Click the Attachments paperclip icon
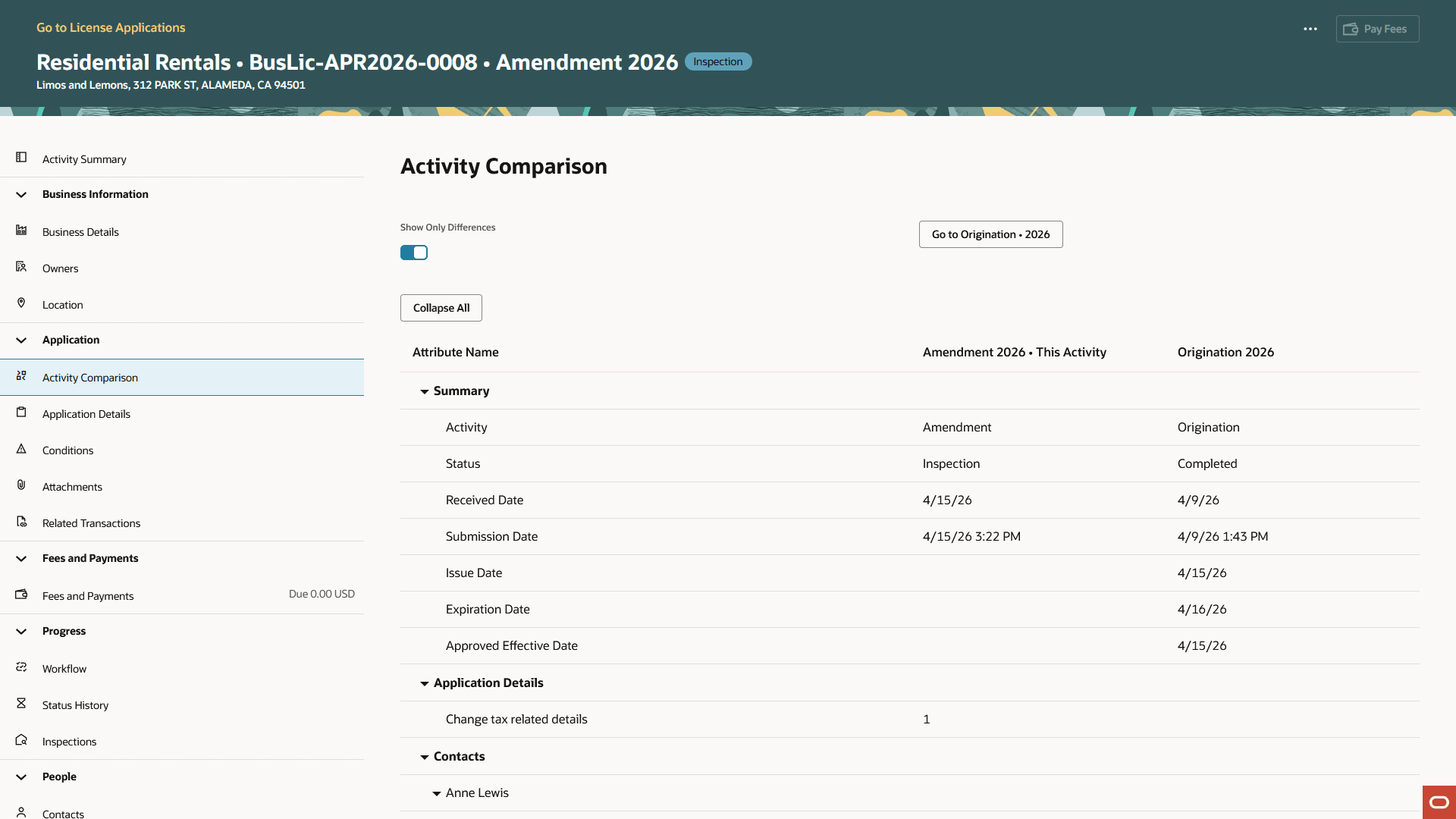Viewport: 1456px width, 819px height. click(21, 485)
